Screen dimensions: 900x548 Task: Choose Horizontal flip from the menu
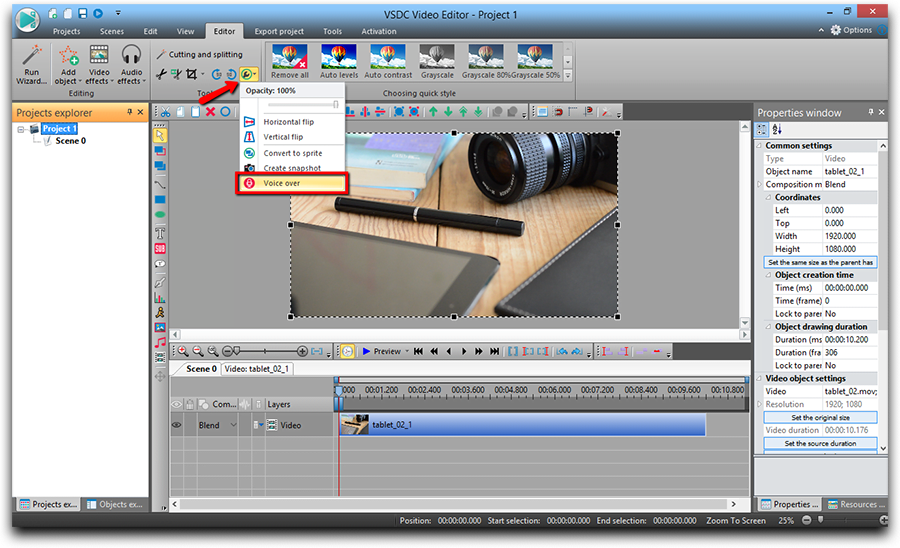pos(292,122)
